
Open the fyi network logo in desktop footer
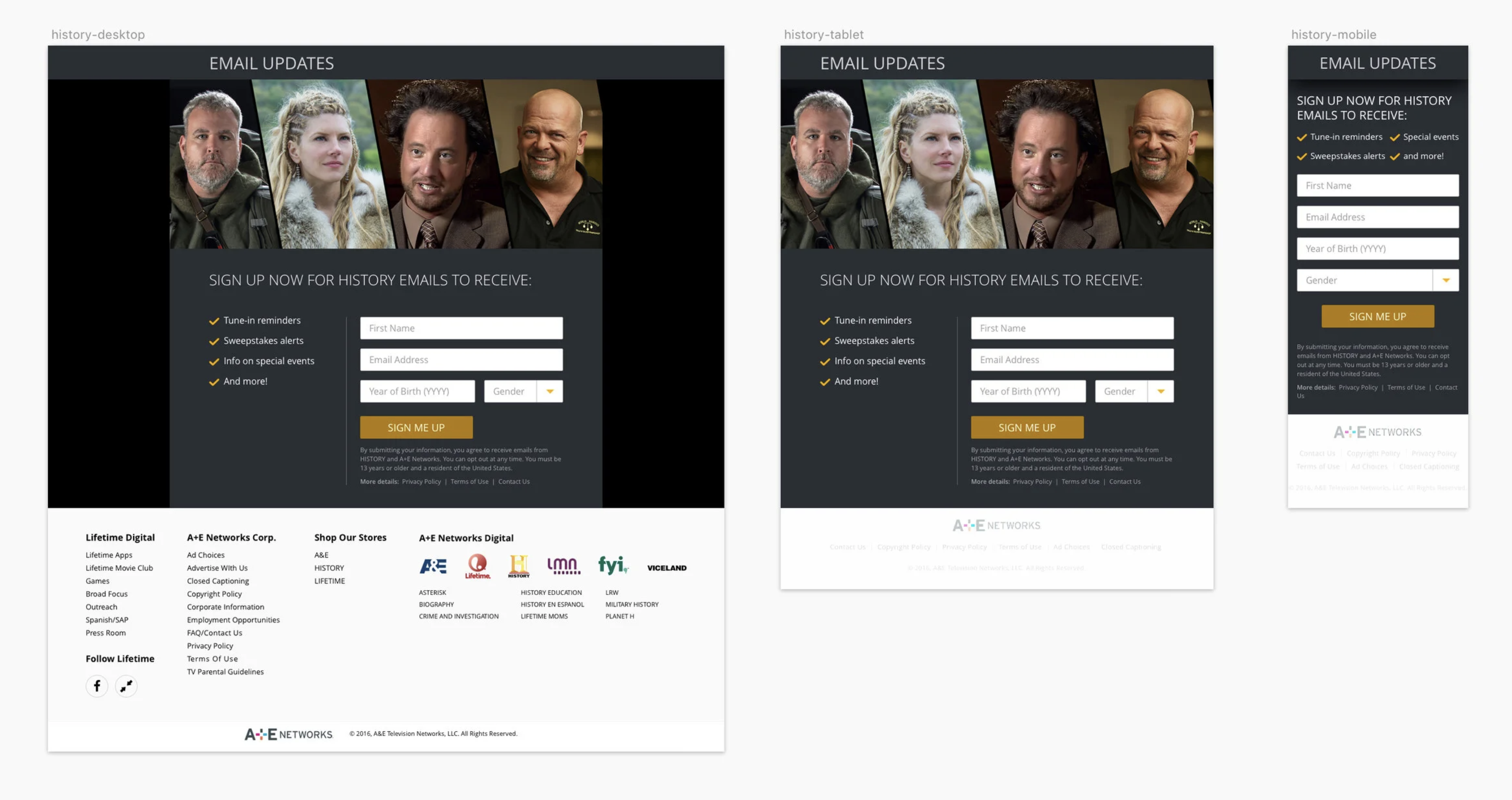pos(613,565)
